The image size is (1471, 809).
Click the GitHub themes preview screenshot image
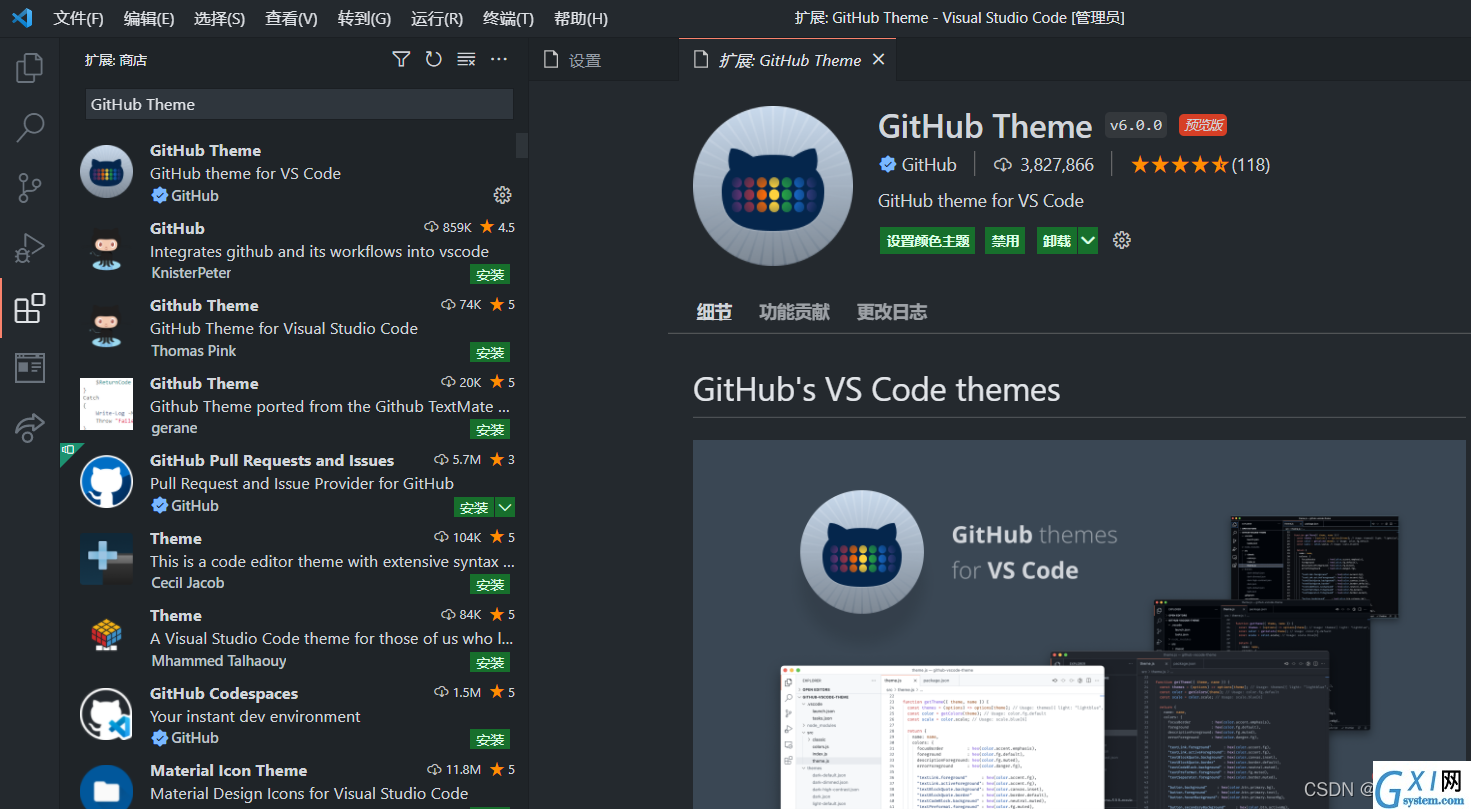click(1079, 624)
